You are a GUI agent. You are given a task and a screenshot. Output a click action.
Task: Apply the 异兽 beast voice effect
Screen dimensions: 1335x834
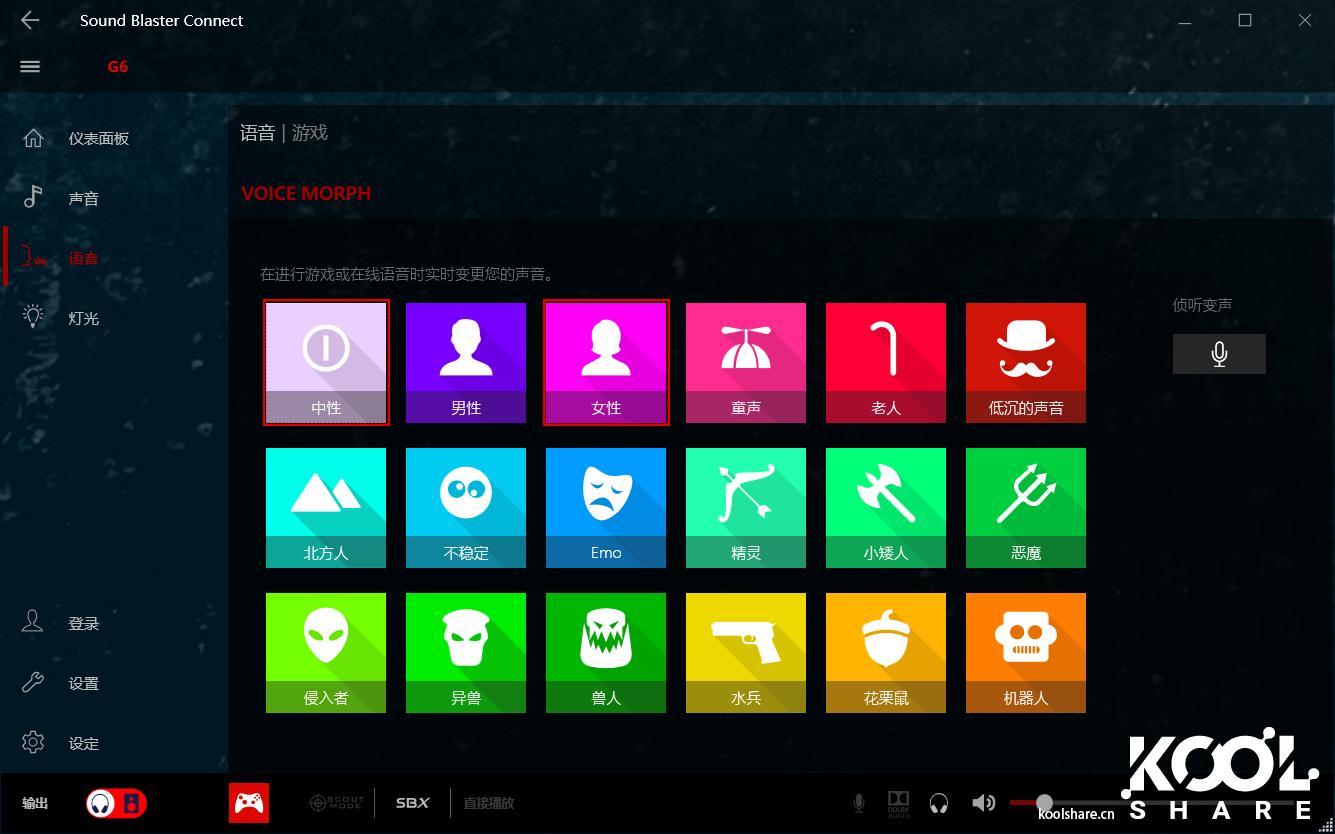click(x=466, y=653)
